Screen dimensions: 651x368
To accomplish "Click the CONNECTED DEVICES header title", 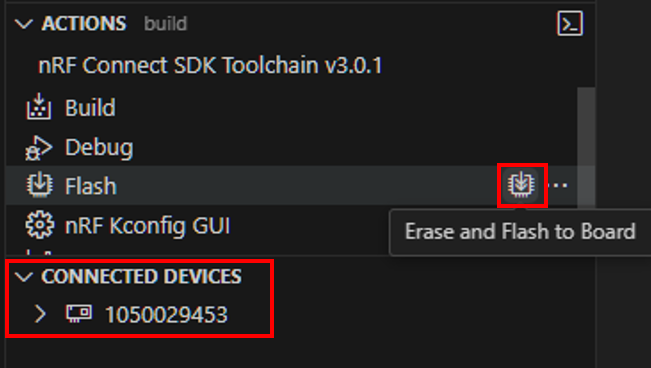I will pyautogui.click(x=141, y=277).
